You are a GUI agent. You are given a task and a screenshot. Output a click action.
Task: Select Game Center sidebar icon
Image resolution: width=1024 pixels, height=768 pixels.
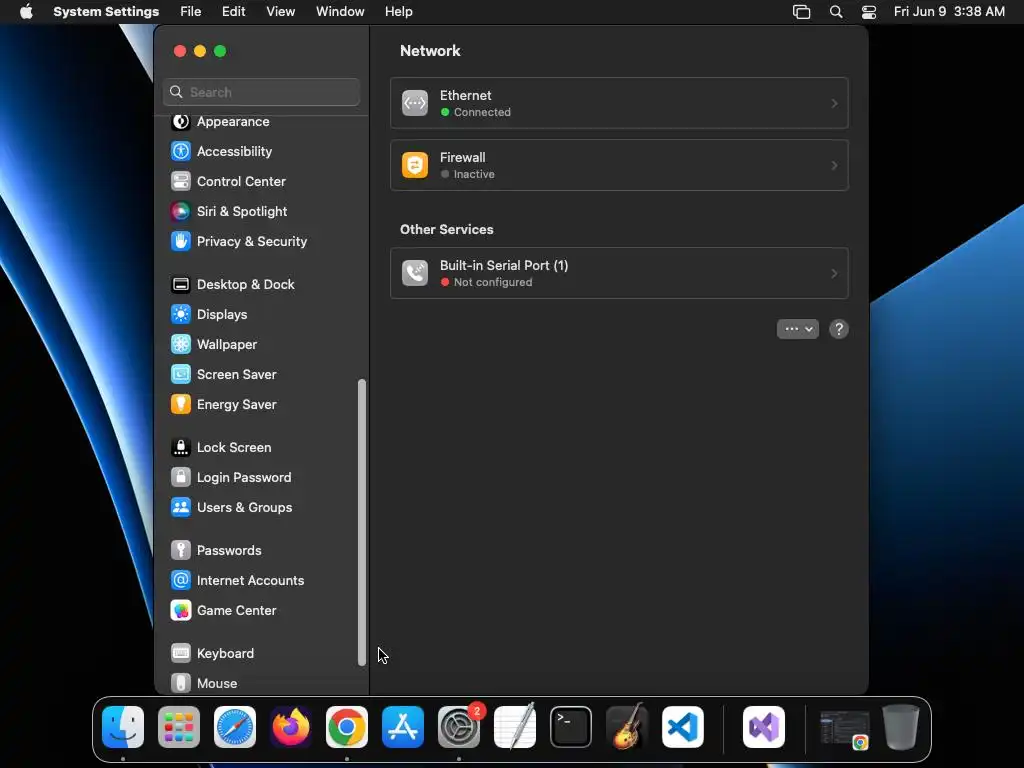pyautogui.click(x=181, y=611)
